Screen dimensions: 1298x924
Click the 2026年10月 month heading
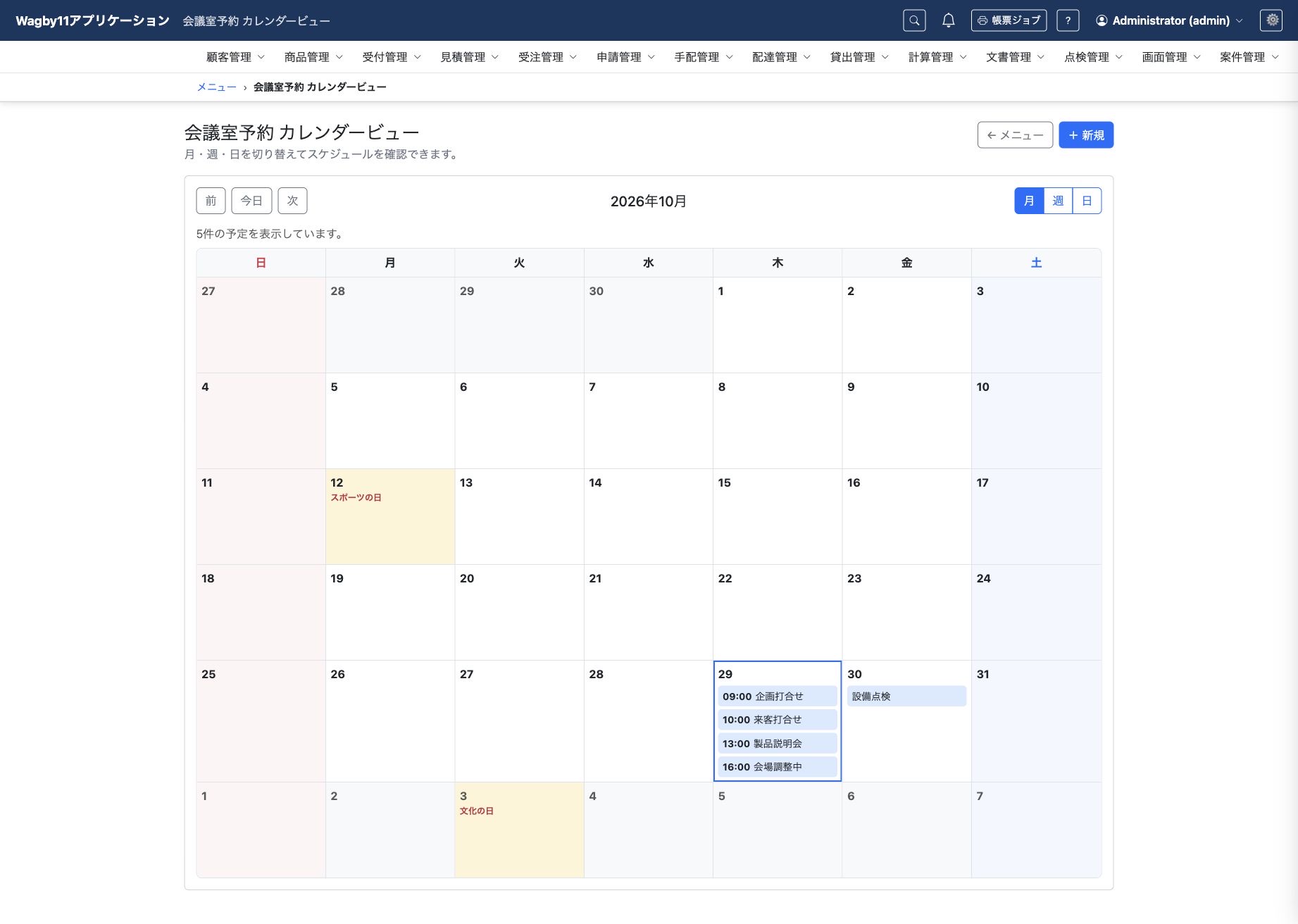[x=649, y=201]
